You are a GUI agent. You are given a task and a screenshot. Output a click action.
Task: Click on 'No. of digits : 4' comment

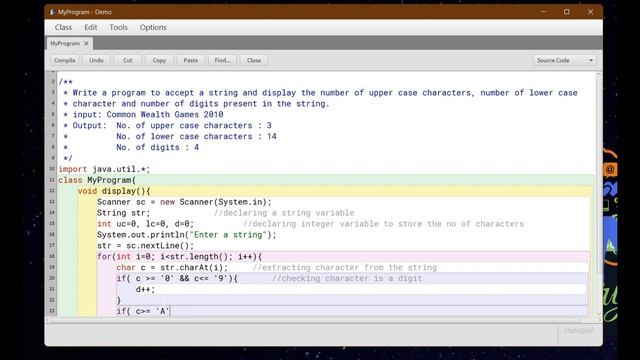(x=158, y=147)
